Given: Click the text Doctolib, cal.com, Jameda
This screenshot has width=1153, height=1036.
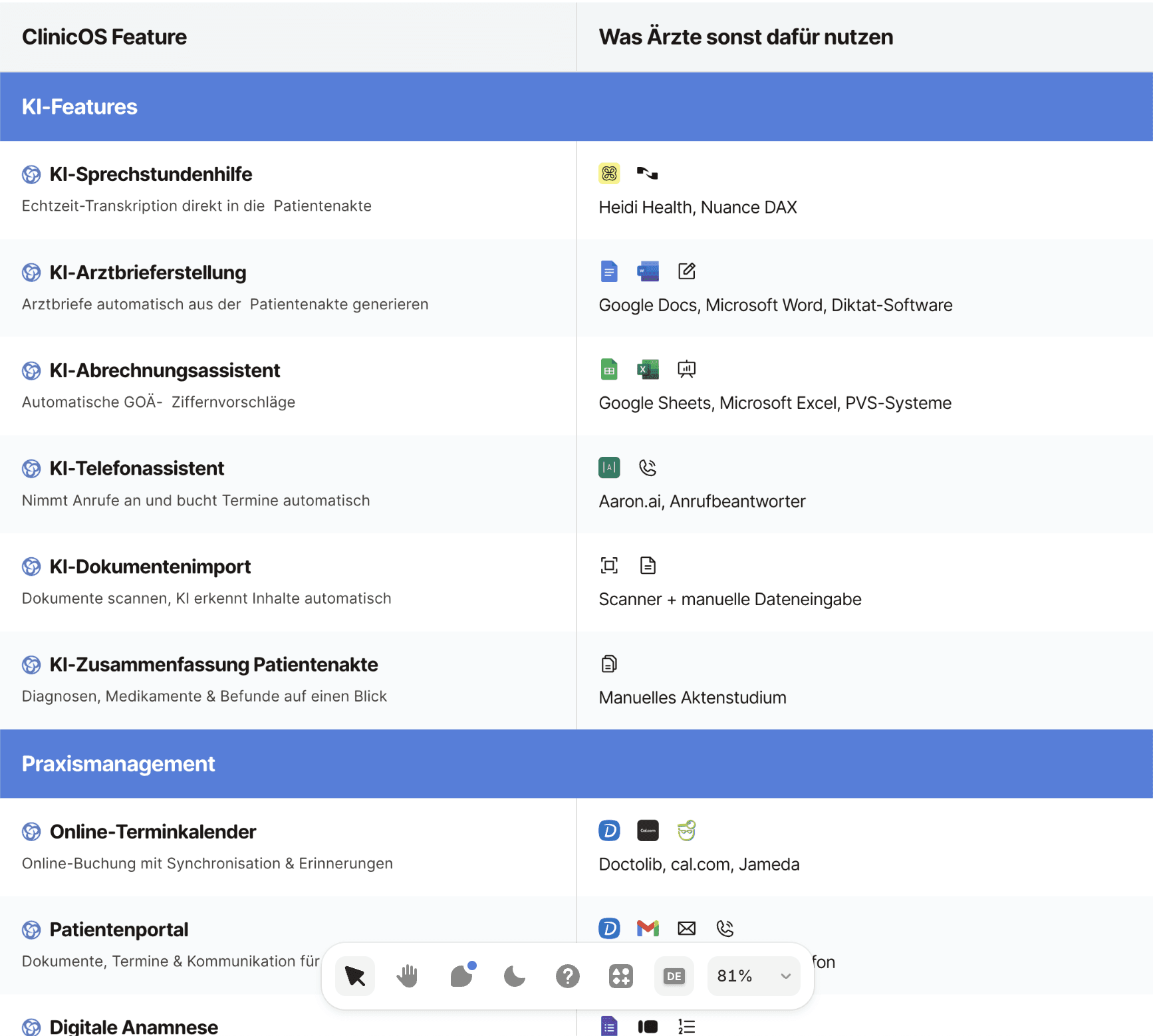Looking at the screenshot, I should (x=699, y=864).
